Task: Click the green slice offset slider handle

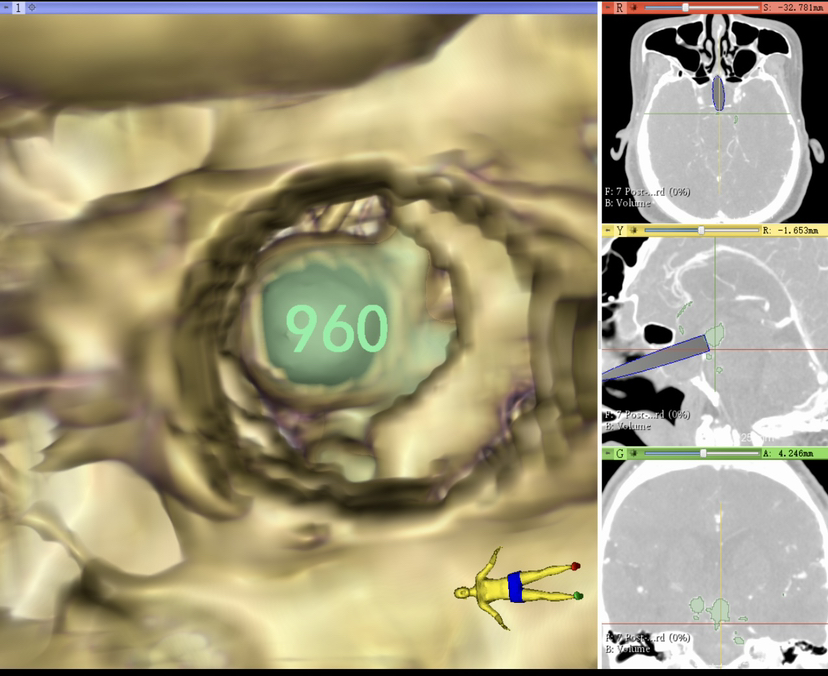Action: 704,453
